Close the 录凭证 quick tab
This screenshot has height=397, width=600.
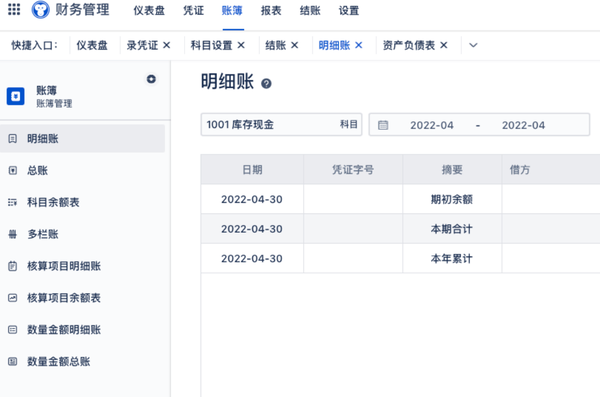[x=166, y=45]
